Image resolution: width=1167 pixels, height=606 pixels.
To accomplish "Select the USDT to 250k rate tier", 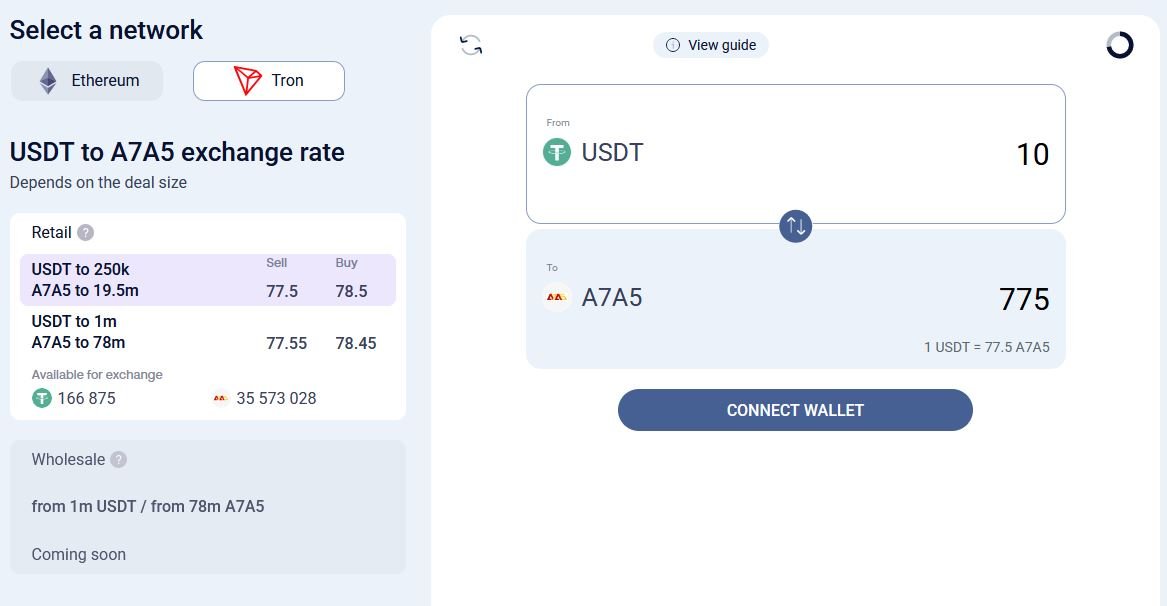I will click(208, 280).
